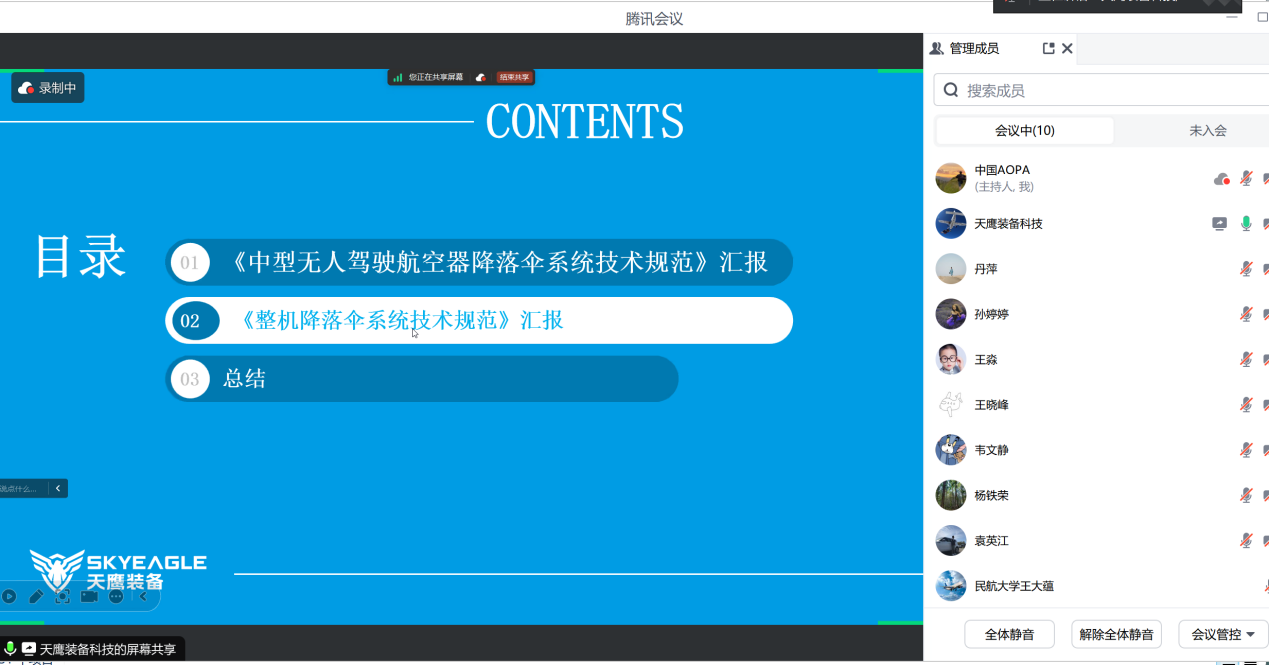This screenshot has height=665, width=1269.
Task: Open the three-dots more options icon
Action: coord(116,597)
